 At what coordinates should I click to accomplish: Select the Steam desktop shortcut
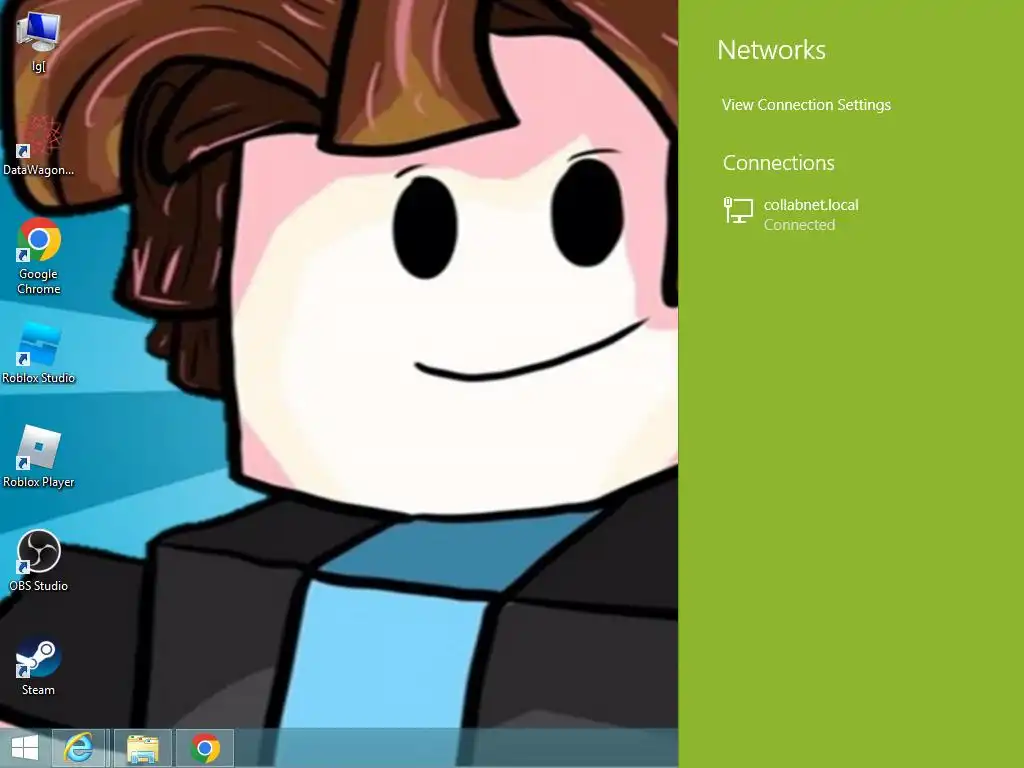tap(38, 666)
